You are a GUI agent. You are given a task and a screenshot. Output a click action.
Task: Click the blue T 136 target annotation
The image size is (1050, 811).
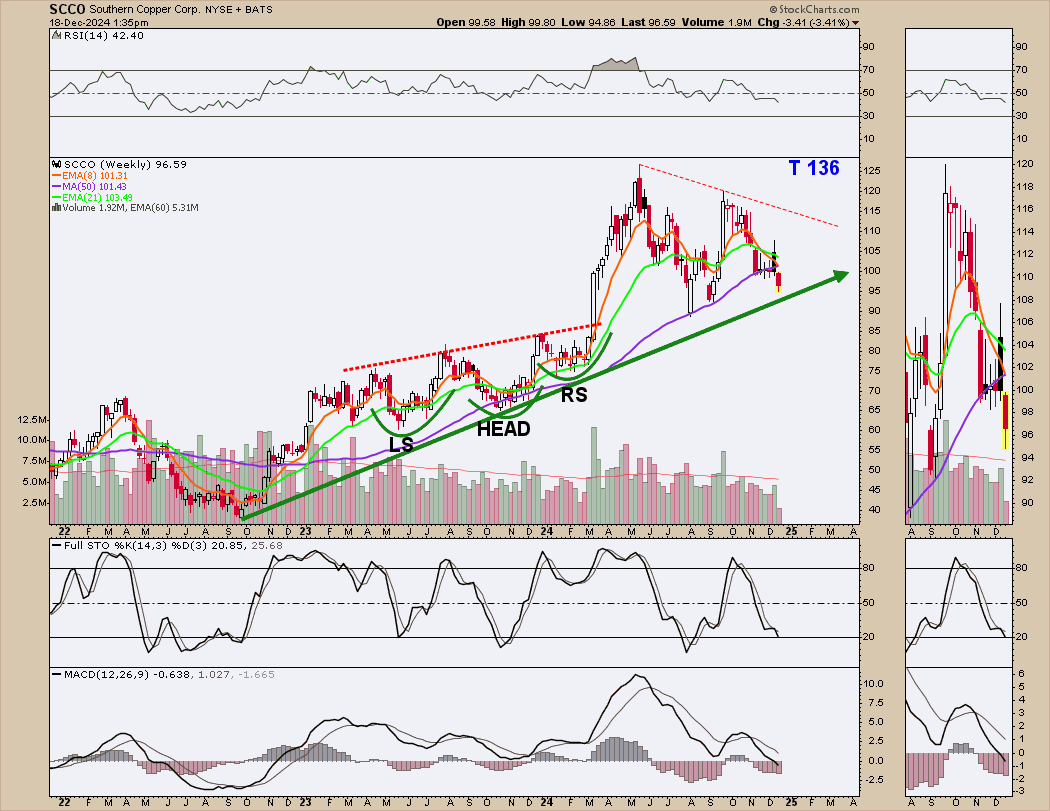coord(814,168)
